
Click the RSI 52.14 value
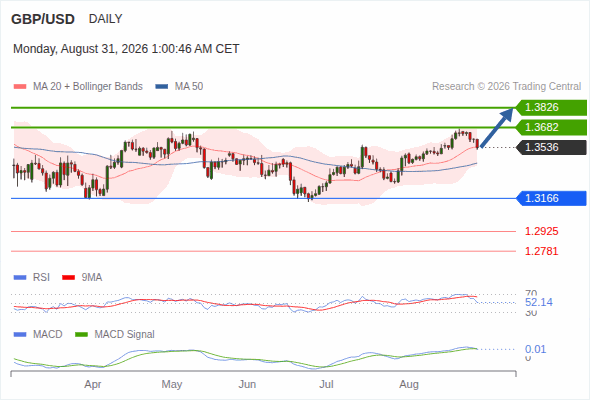point(539,302)
